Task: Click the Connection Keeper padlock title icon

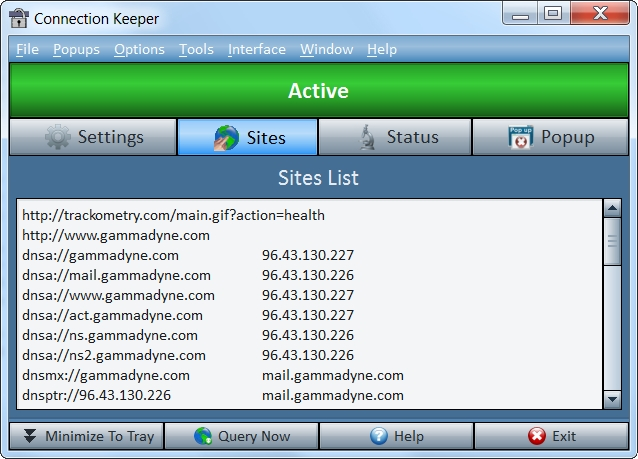Action: [x=18, y=18]
